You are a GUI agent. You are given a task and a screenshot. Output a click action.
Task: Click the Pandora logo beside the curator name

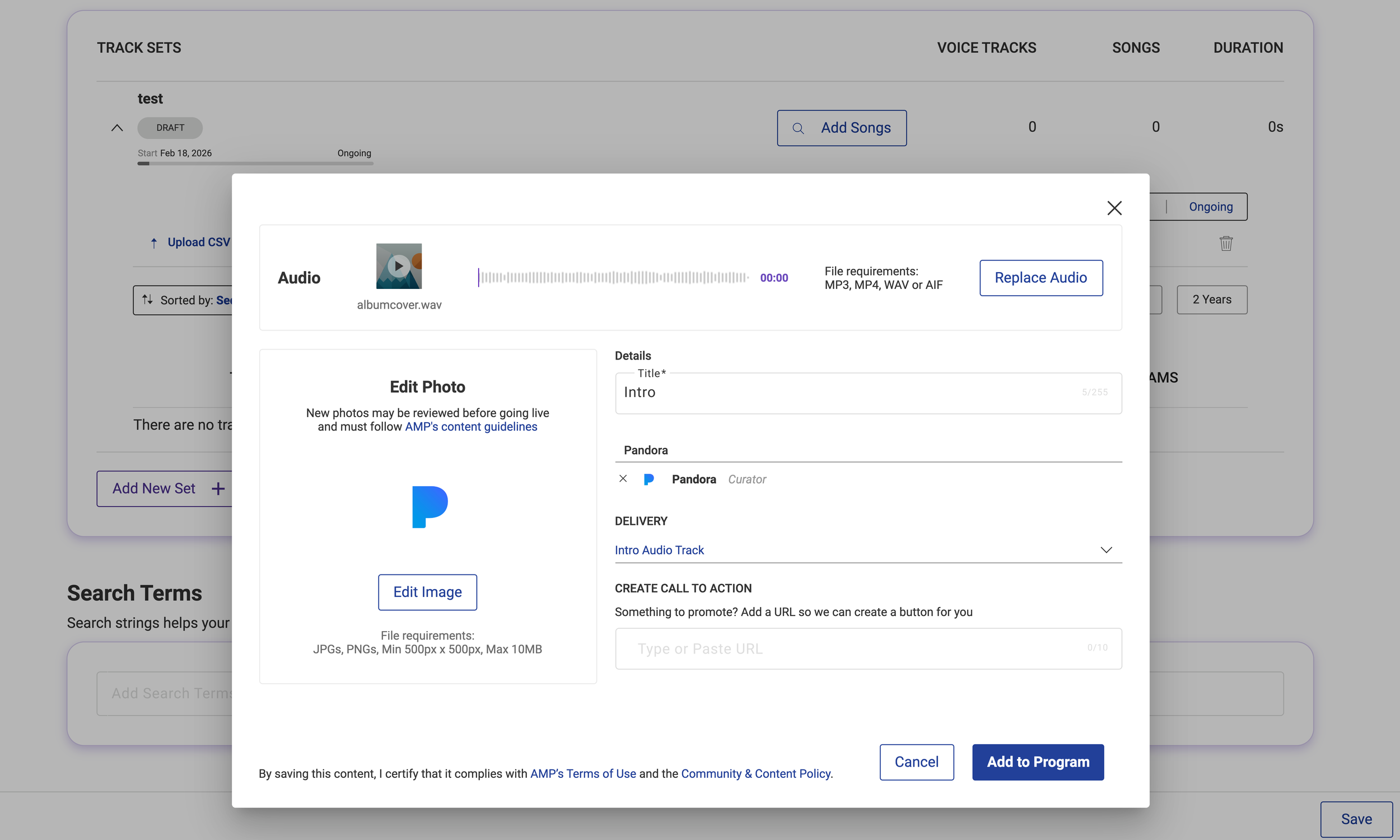(649, 479)
